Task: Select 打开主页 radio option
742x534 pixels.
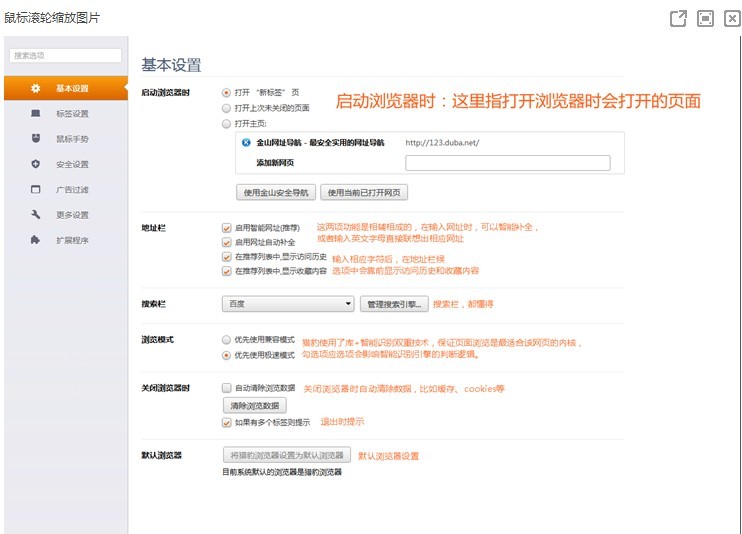Action: (x=226, y=124)
